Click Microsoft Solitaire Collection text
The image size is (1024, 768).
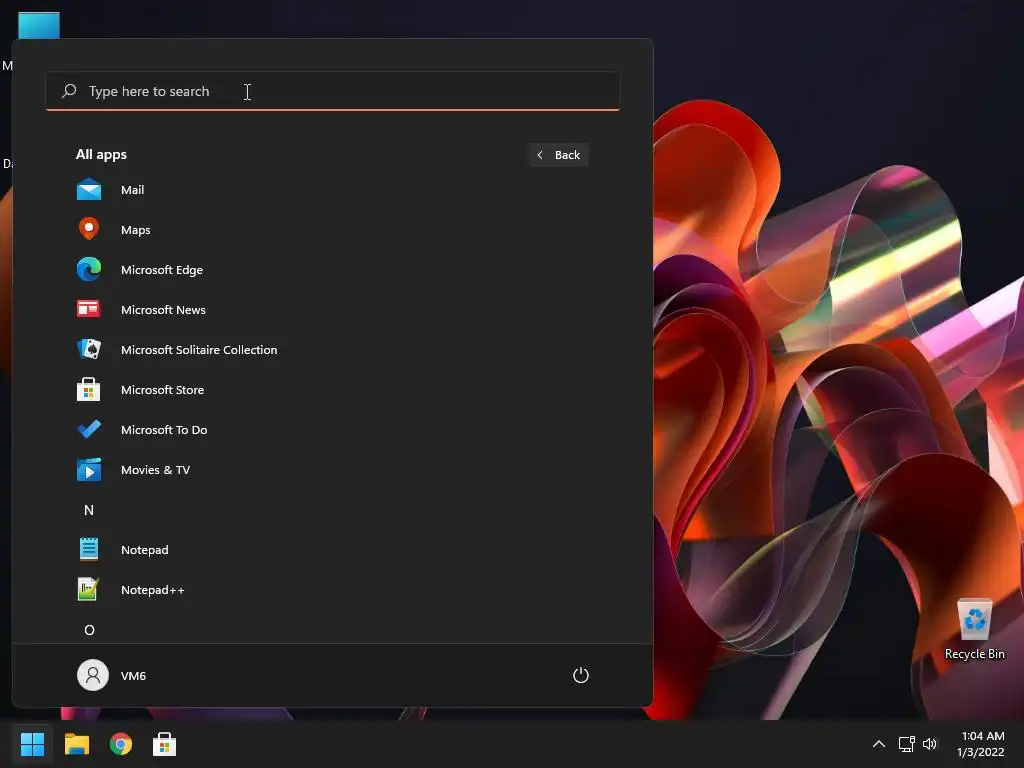pos(199,349)
